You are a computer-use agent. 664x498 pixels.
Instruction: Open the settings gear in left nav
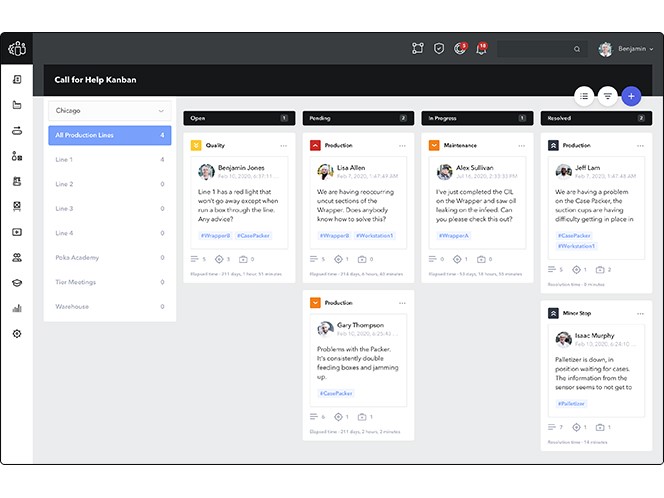tap(17, 334)
